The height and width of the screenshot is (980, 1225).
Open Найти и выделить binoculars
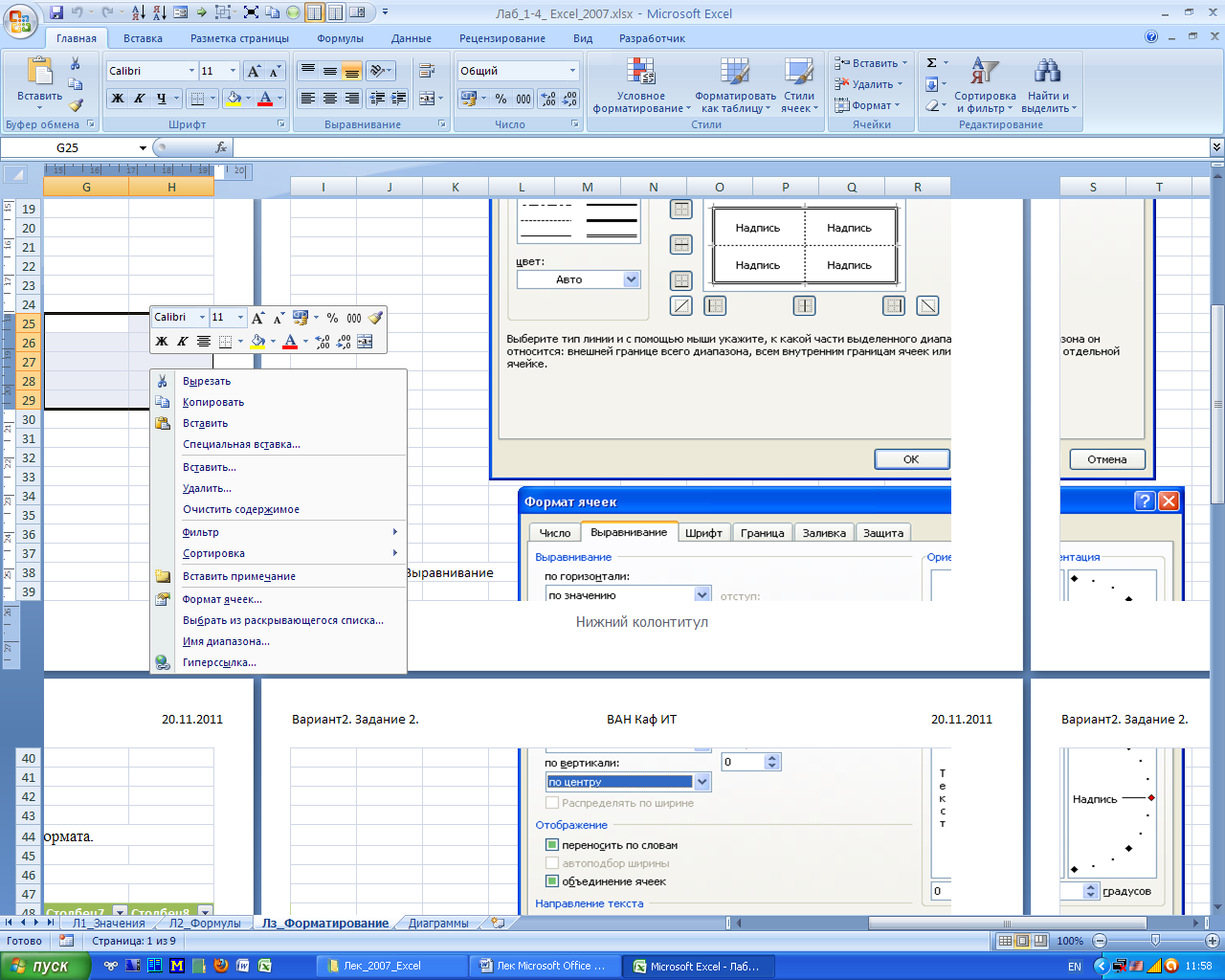[x=1048, y=85]
